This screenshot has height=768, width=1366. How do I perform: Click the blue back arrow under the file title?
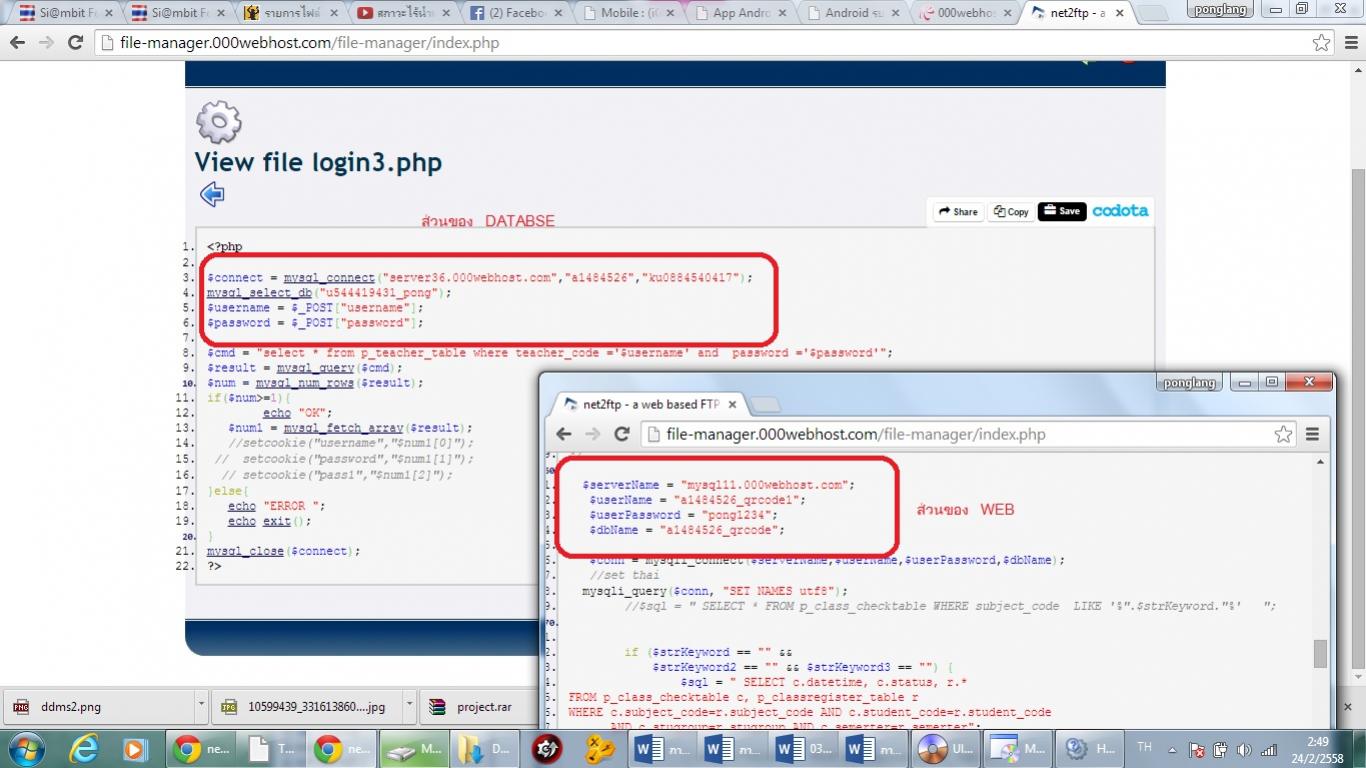212,194
